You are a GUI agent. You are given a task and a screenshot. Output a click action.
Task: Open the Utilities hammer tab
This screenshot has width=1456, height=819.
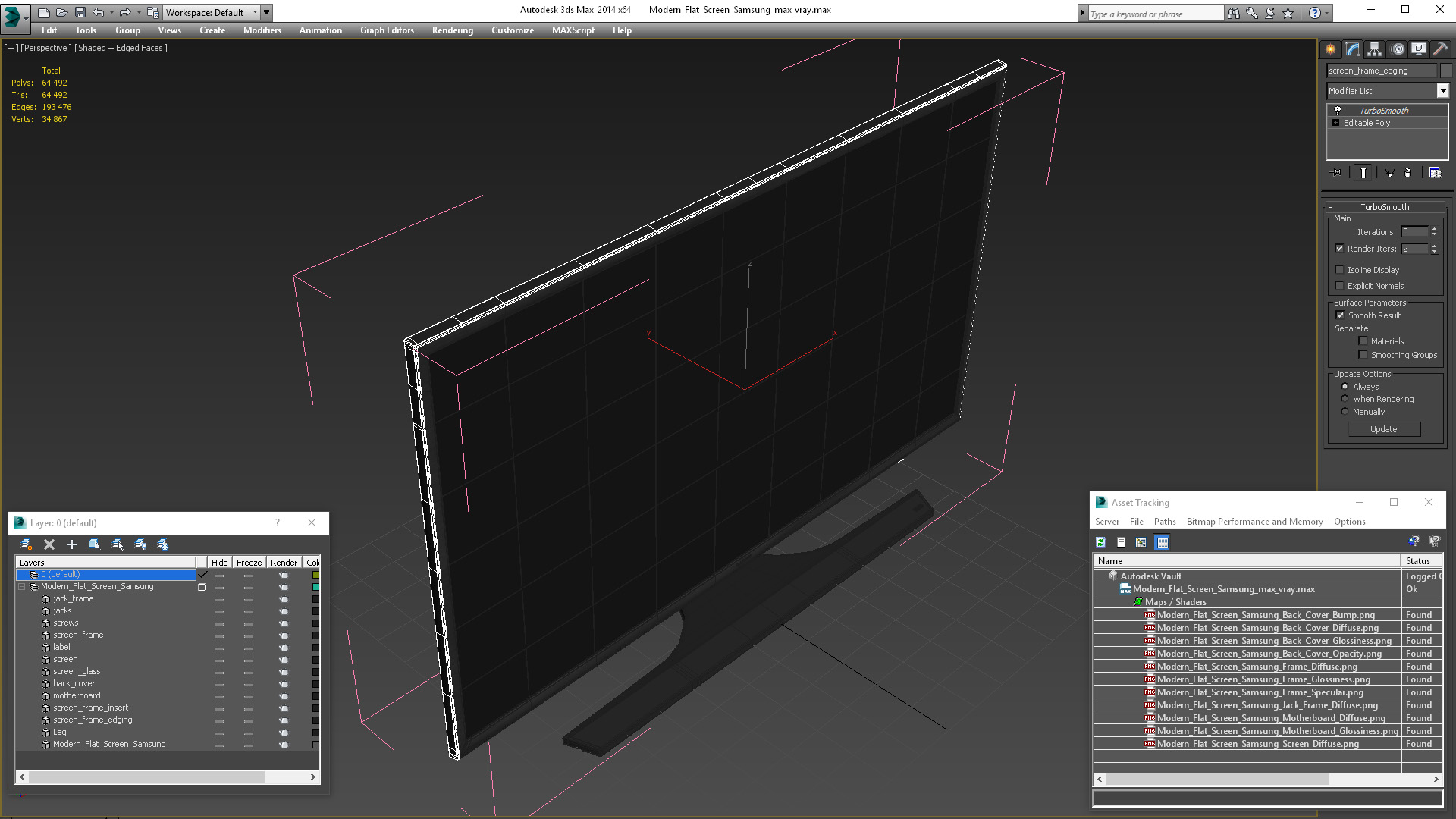point(1440,49)
